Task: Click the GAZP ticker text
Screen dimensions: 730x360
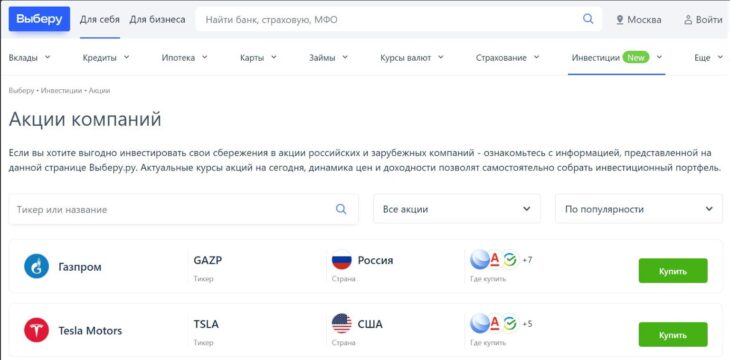Action: (x=208, y=260)
